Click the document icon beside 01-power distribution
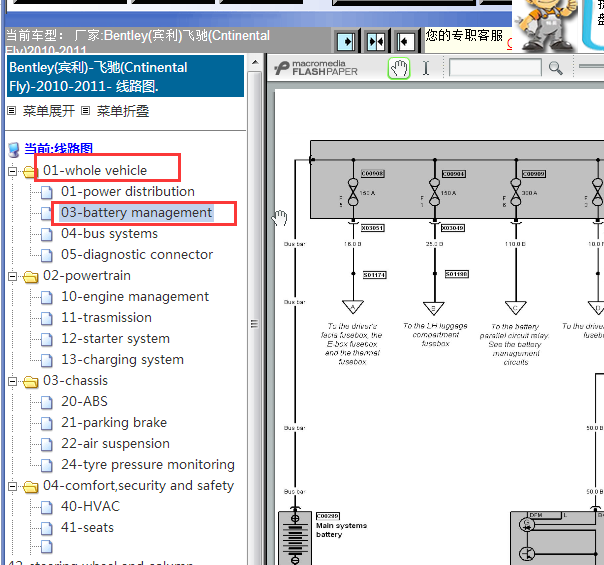Screen dimensions: 604x565 (x=47, y=192)
